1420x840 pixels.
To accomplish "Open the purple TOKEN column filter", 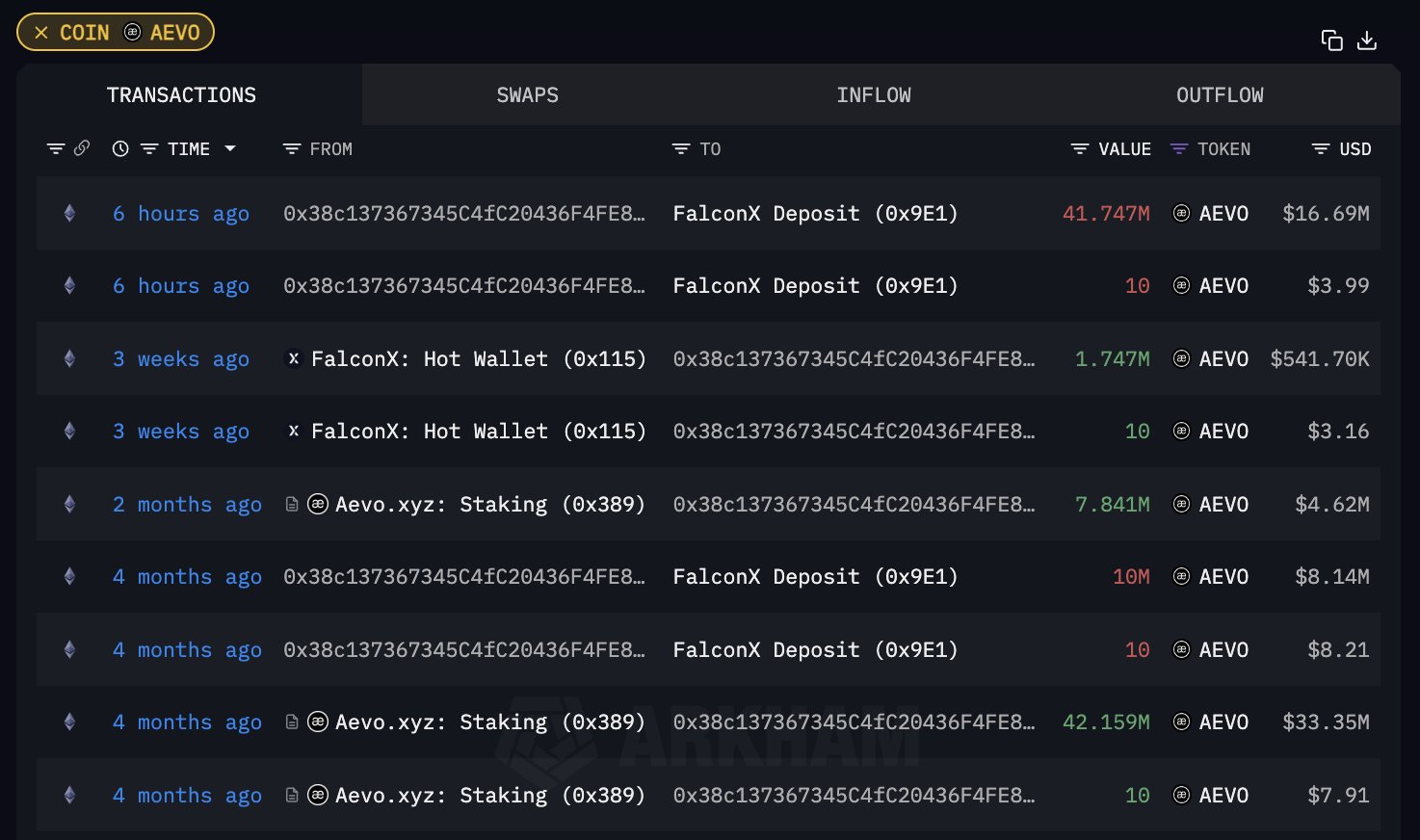I will point(1179,149).
